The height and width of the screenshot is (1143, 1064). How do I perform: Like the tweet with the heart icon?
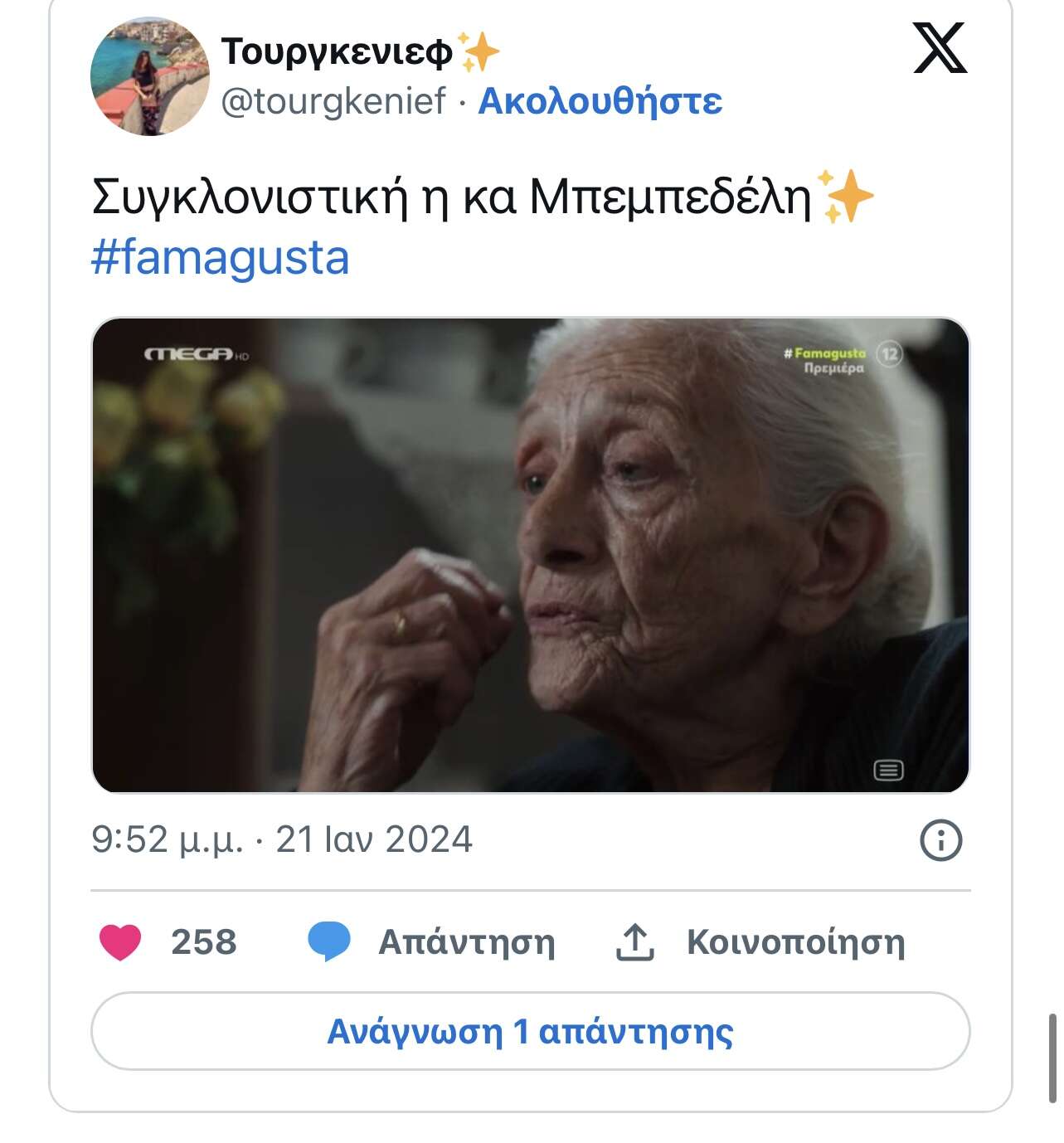(120, 942)
